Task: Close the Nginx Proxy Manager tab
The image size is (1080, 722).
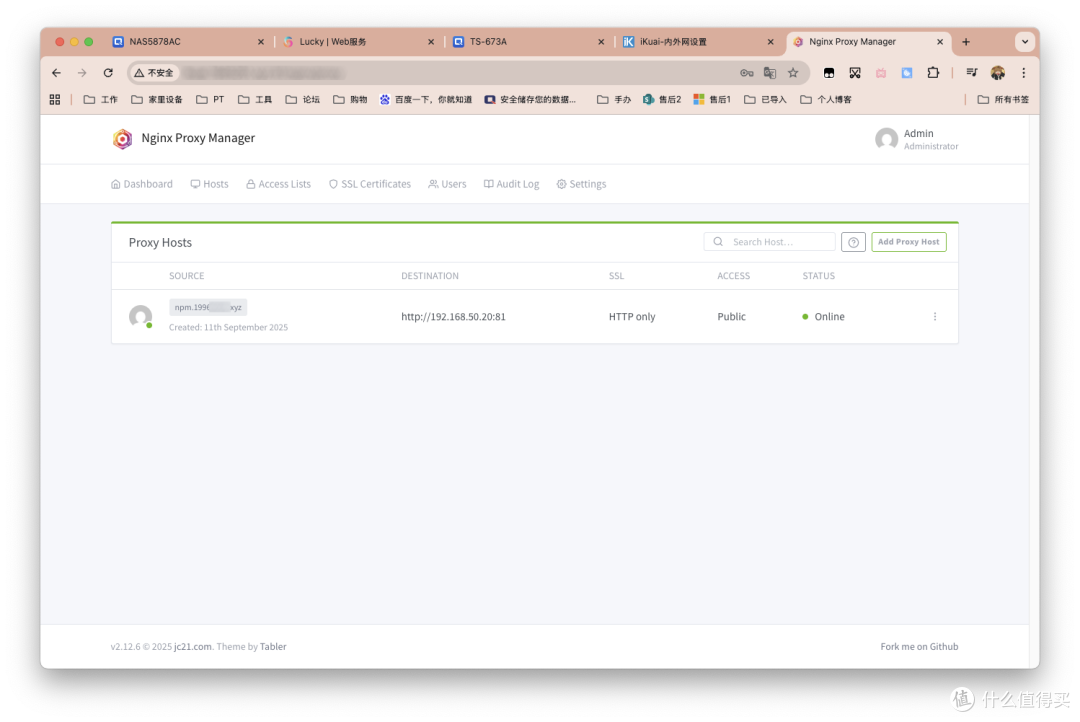Action: click(939, 42)
